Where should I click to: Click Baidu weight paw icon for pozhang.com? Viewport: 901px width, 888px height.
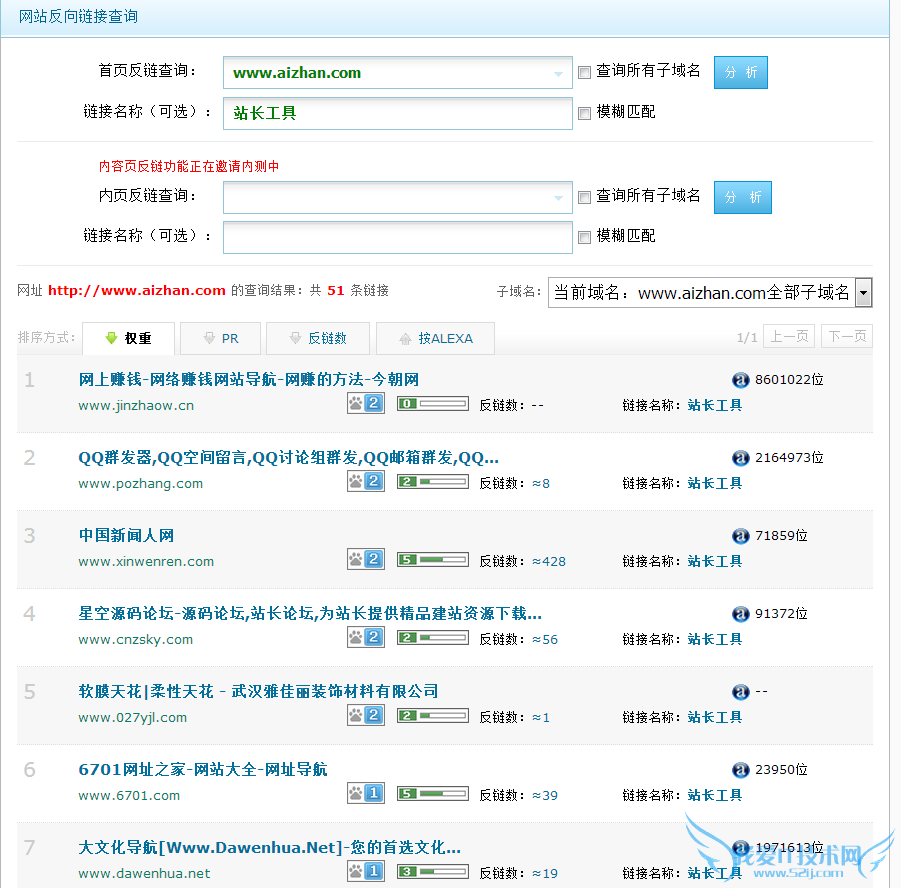pos(365,481)
